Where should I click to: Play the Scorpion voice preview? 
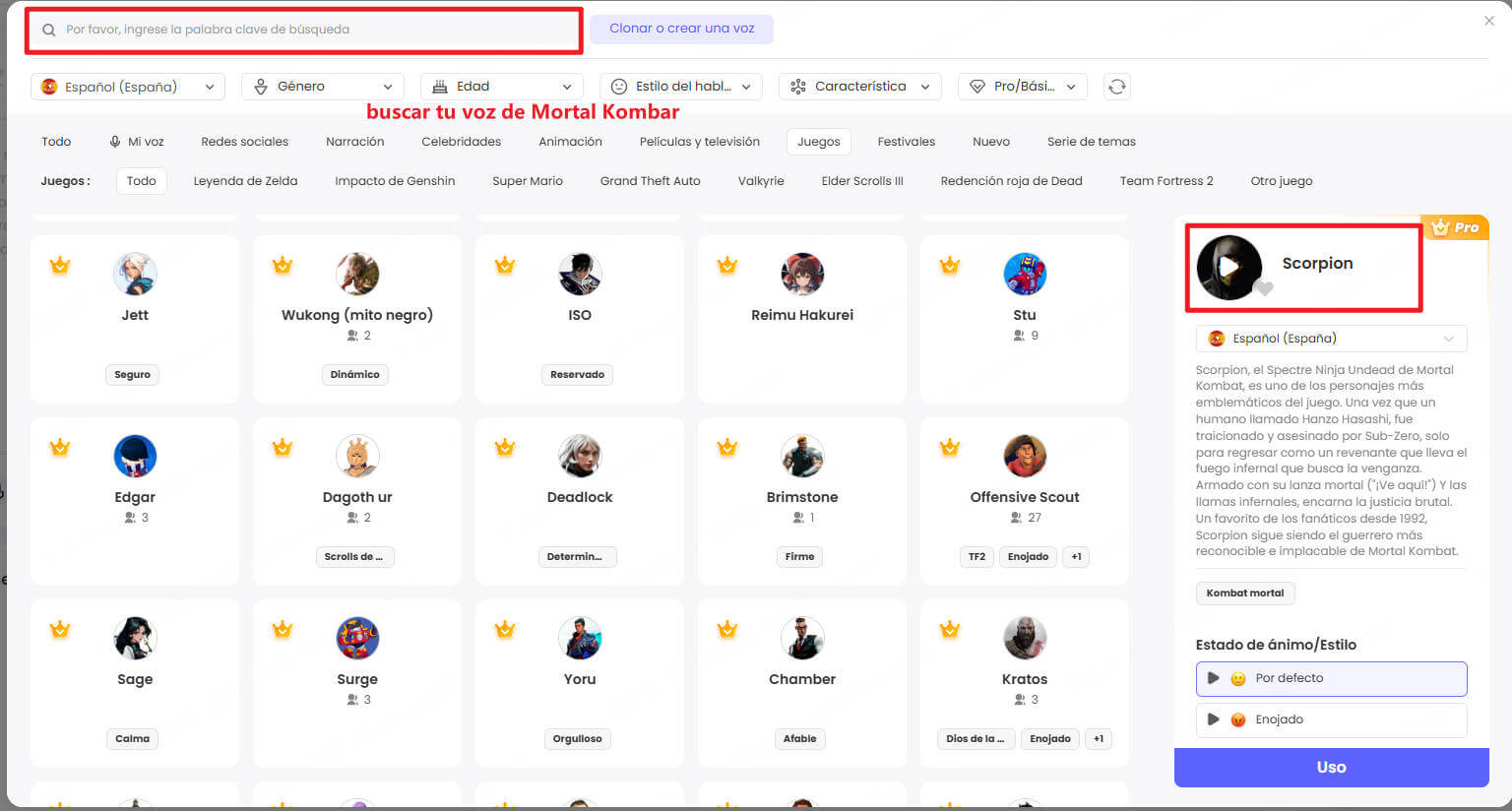(x=1228, y=267)
